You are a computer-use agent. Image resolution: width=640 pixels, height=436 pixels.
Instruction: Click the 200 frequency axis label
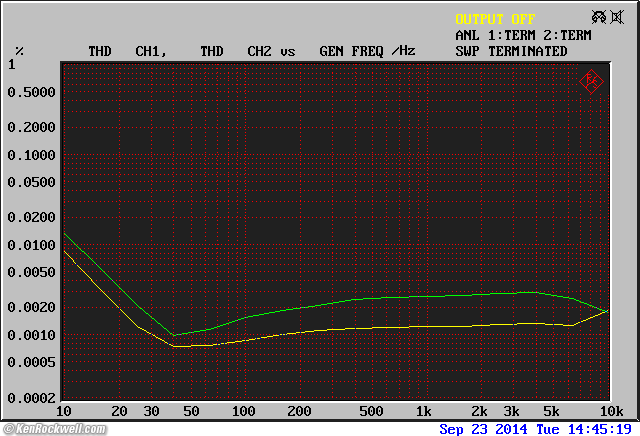(x=299, y=411)
